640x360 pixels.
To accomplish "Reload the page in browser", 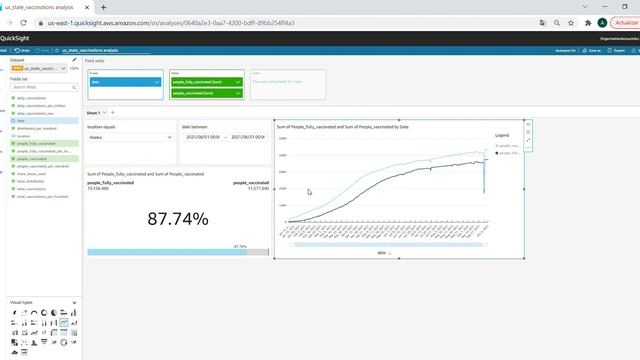I will click(23, 23).
